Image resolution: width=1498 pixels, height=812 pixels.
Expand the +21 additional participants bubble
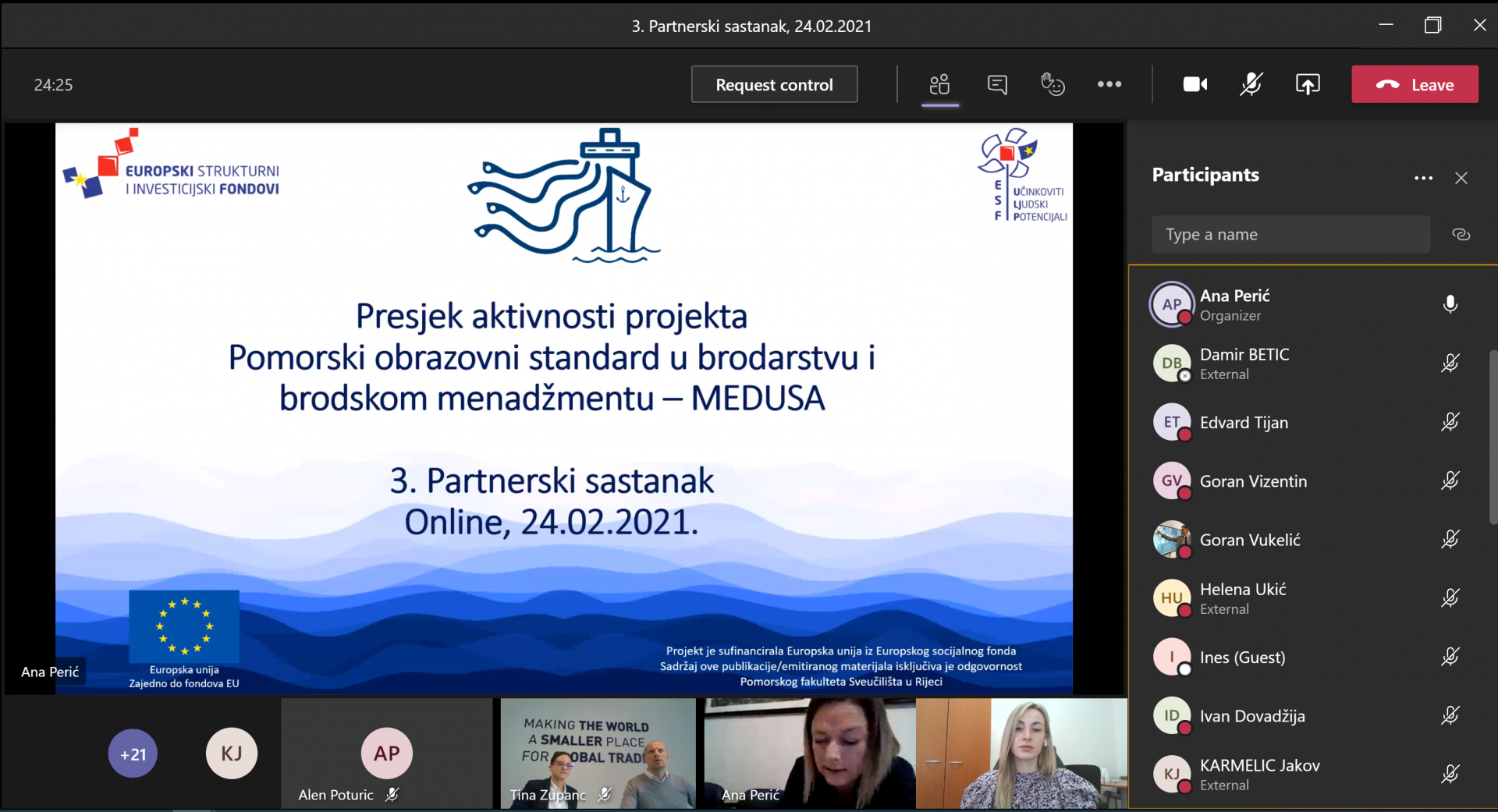click(133, 754)
